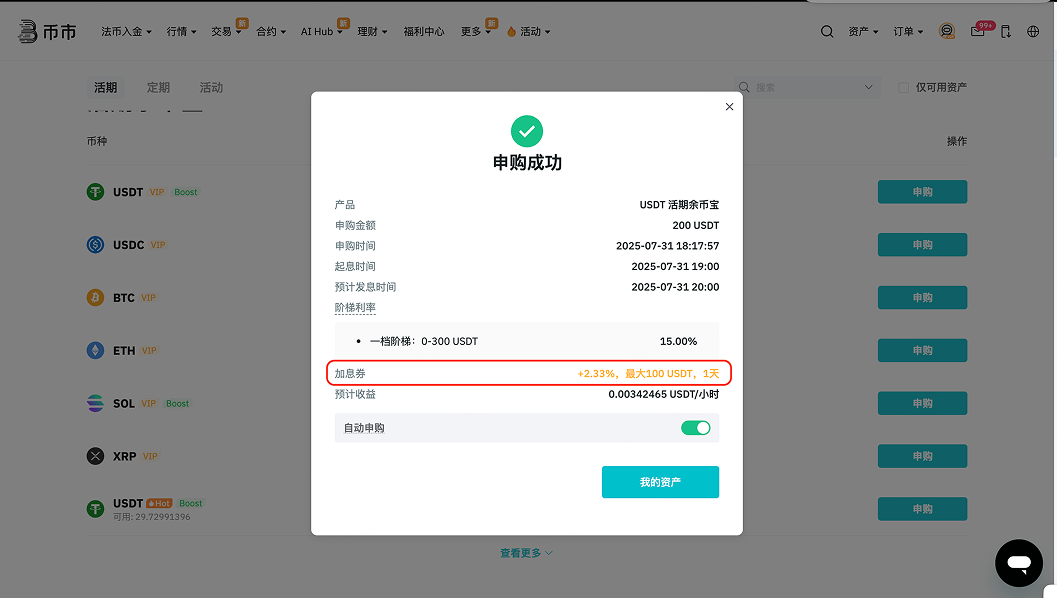
Task: Click the globe language icon
Action: pyautogui.click(x=1033, y=31)
